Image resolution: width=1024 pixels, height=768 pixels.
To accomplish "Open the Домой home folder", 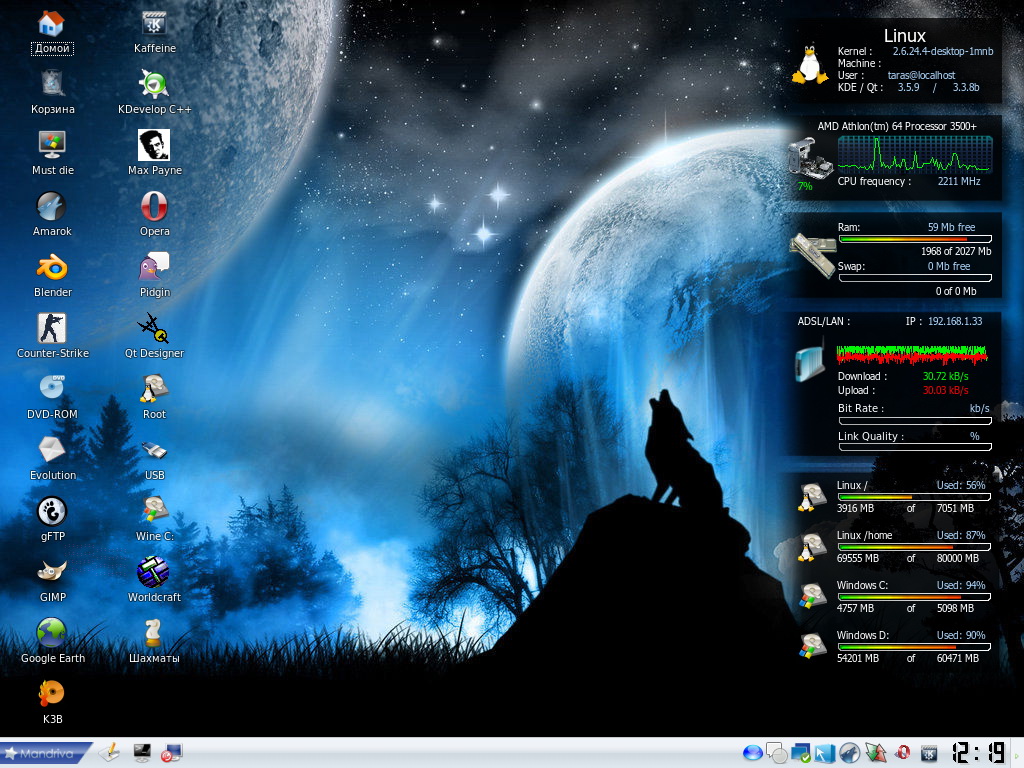I will click(x=53, y=24).
